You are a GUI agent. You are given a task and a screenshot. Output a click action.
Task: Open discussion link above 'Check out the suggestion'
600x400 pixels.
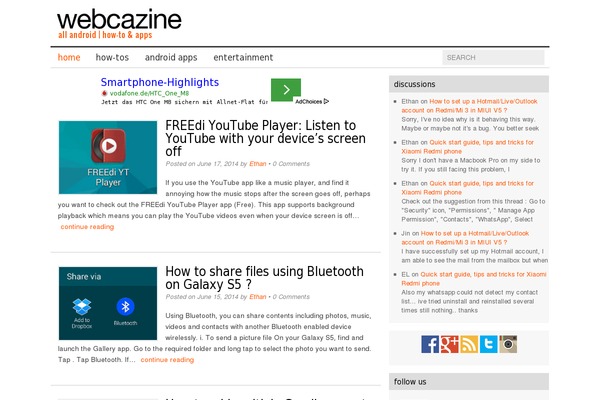pyautogui.click(x=467, y=188)
